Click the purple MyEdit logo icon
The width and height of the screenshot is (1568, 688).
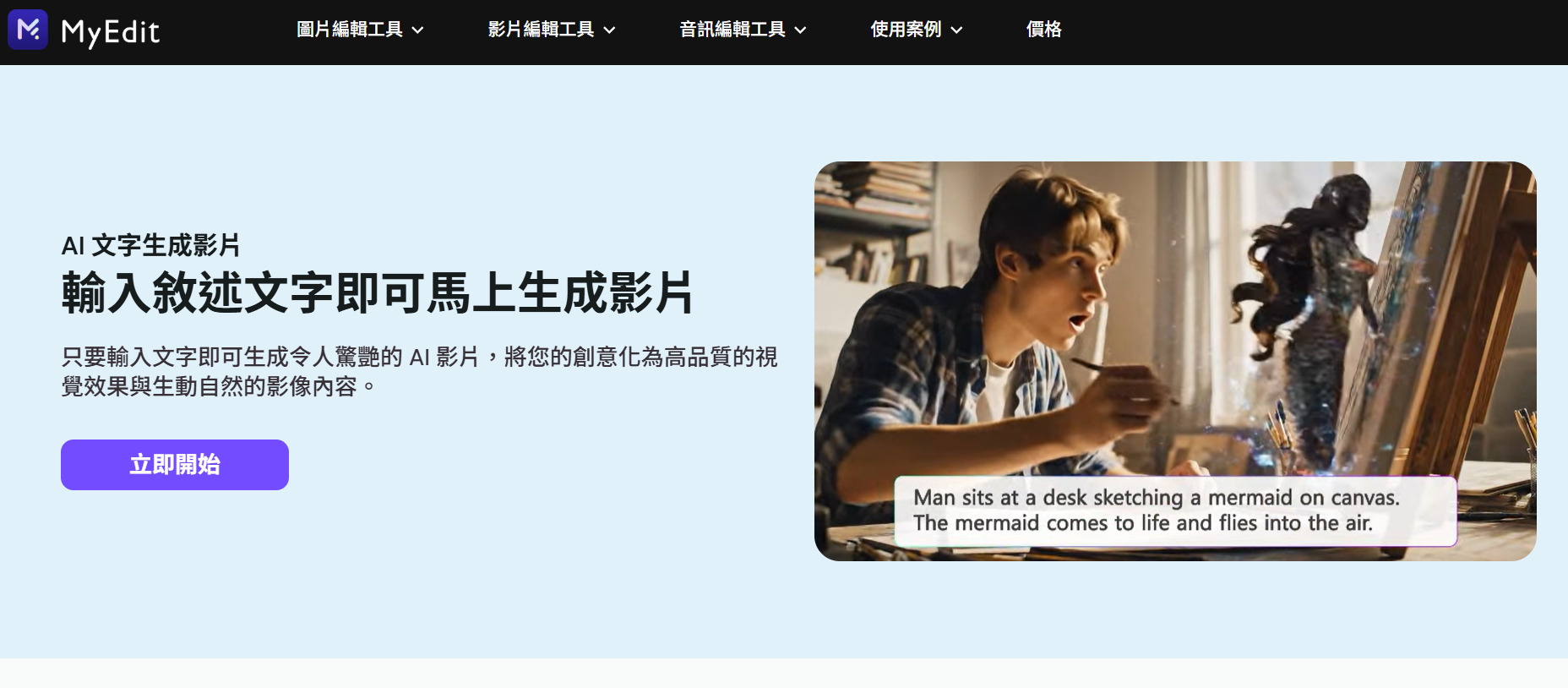coord(28,30)
